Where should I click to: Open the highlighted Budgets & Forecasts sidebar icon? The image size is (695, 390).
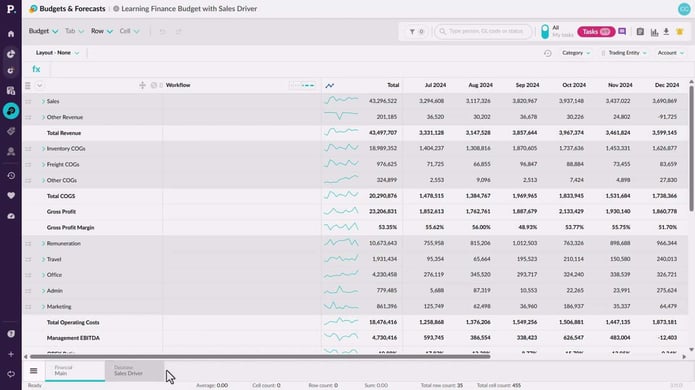point(11,111)
